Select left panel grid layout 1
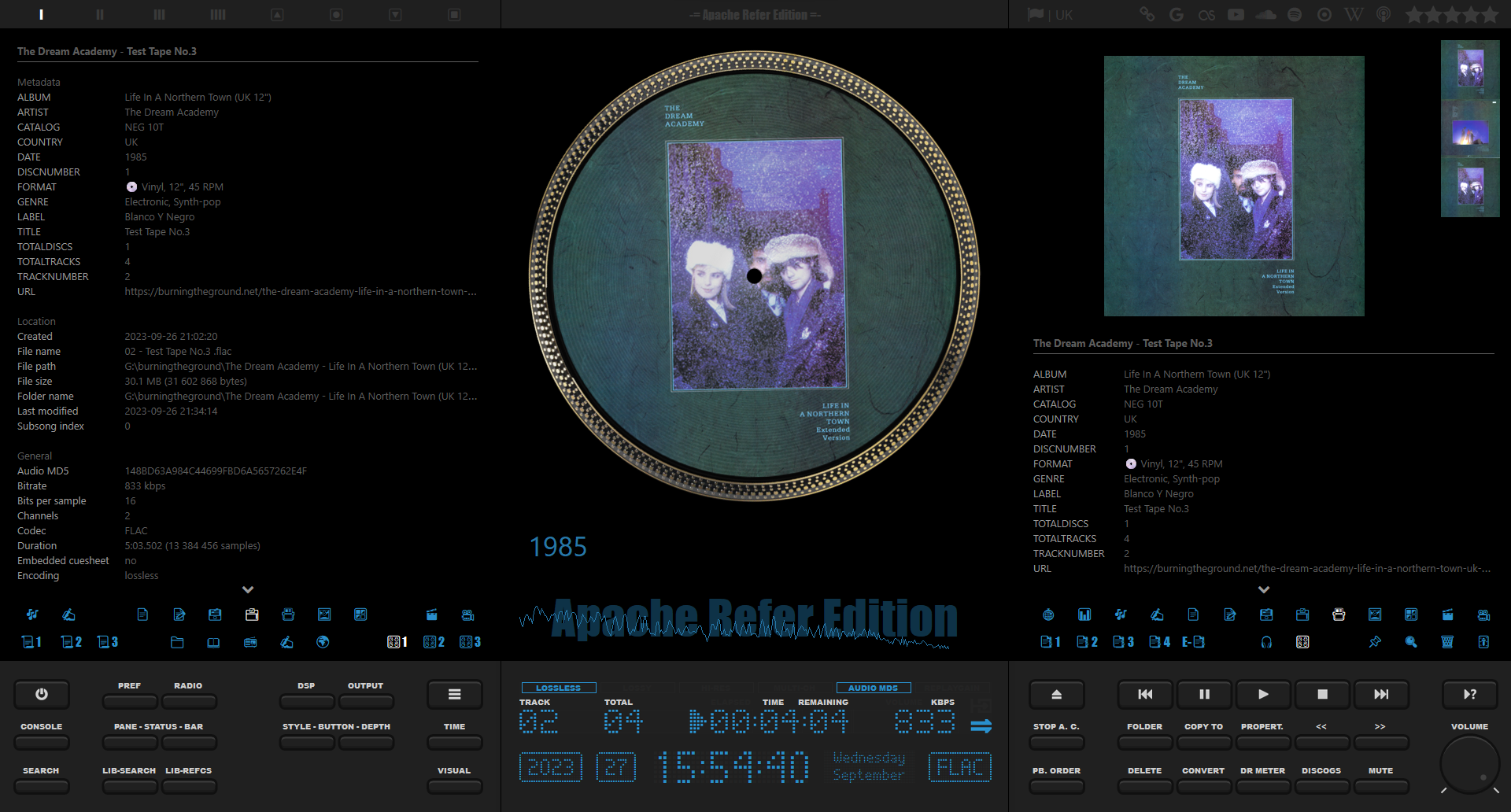The image size is (1511, 812). [397, 642]
